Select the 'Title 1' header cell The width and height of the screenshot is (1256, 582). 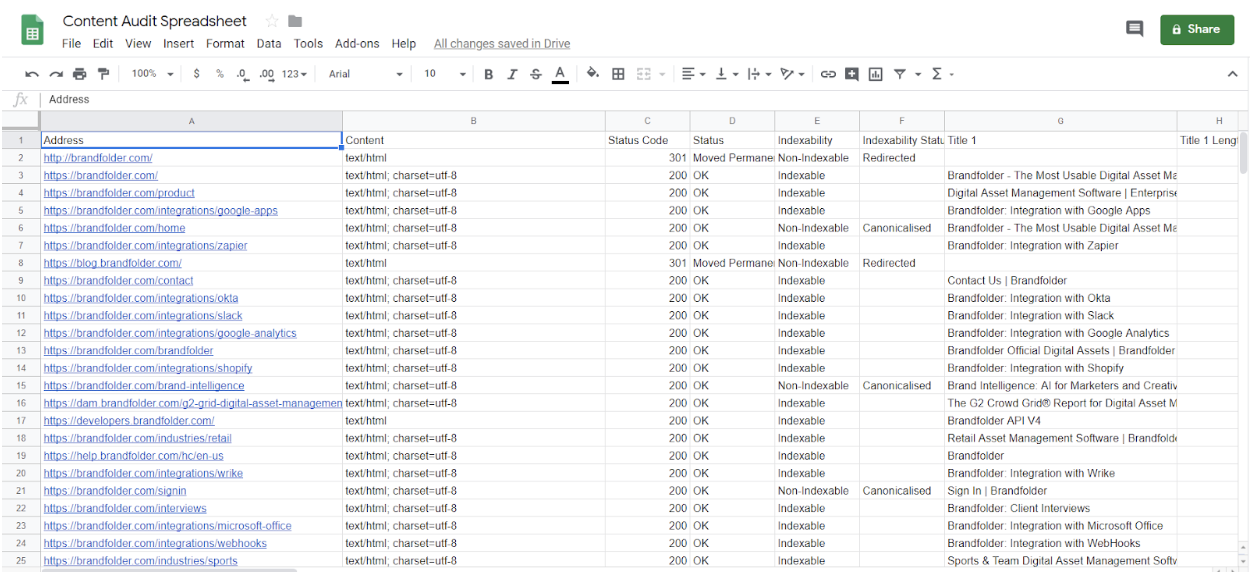[x=1061, y=140]
